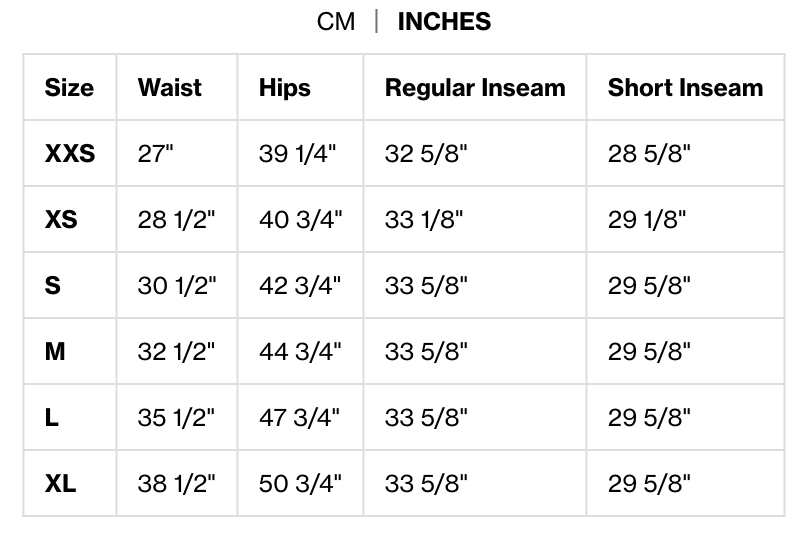Screen dimensions: 802x540
Task: Click the XL waist value 38 1/2"
Action: click(x=177, y=483)
